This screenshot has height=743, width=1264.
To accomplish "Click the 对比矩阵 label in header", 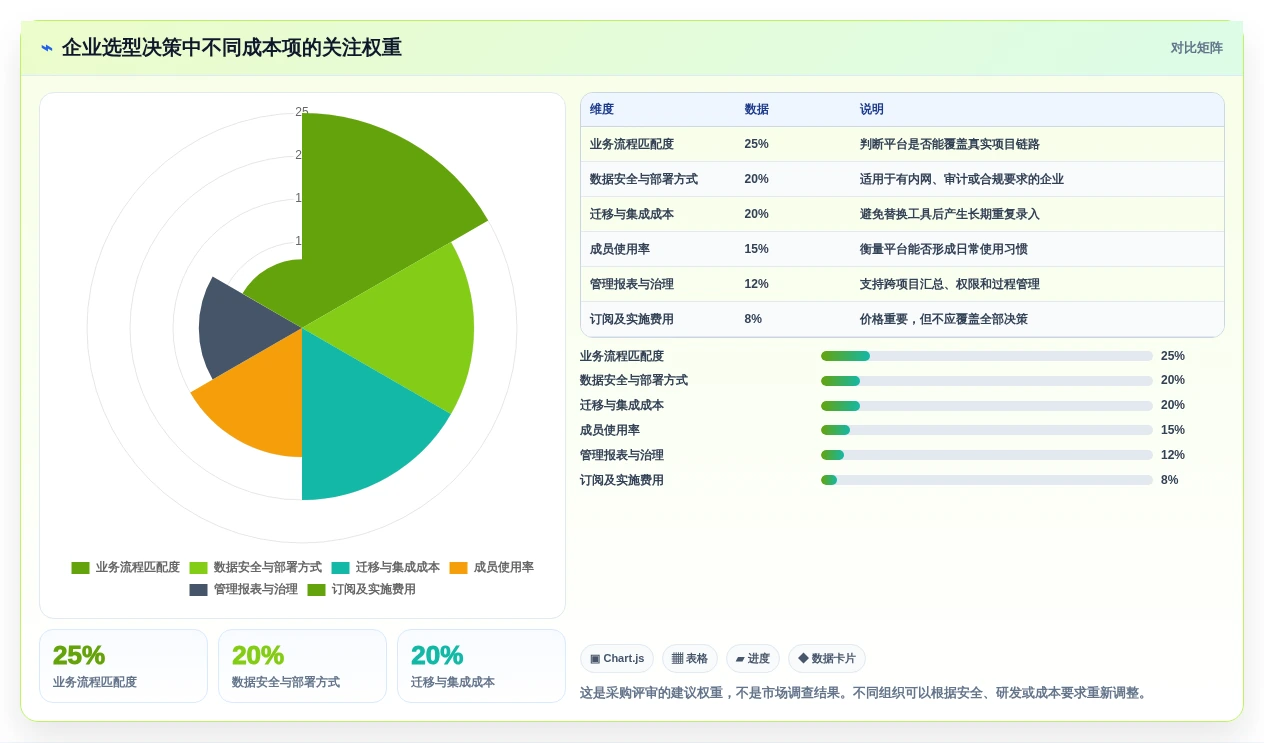I will [1196, 48].
